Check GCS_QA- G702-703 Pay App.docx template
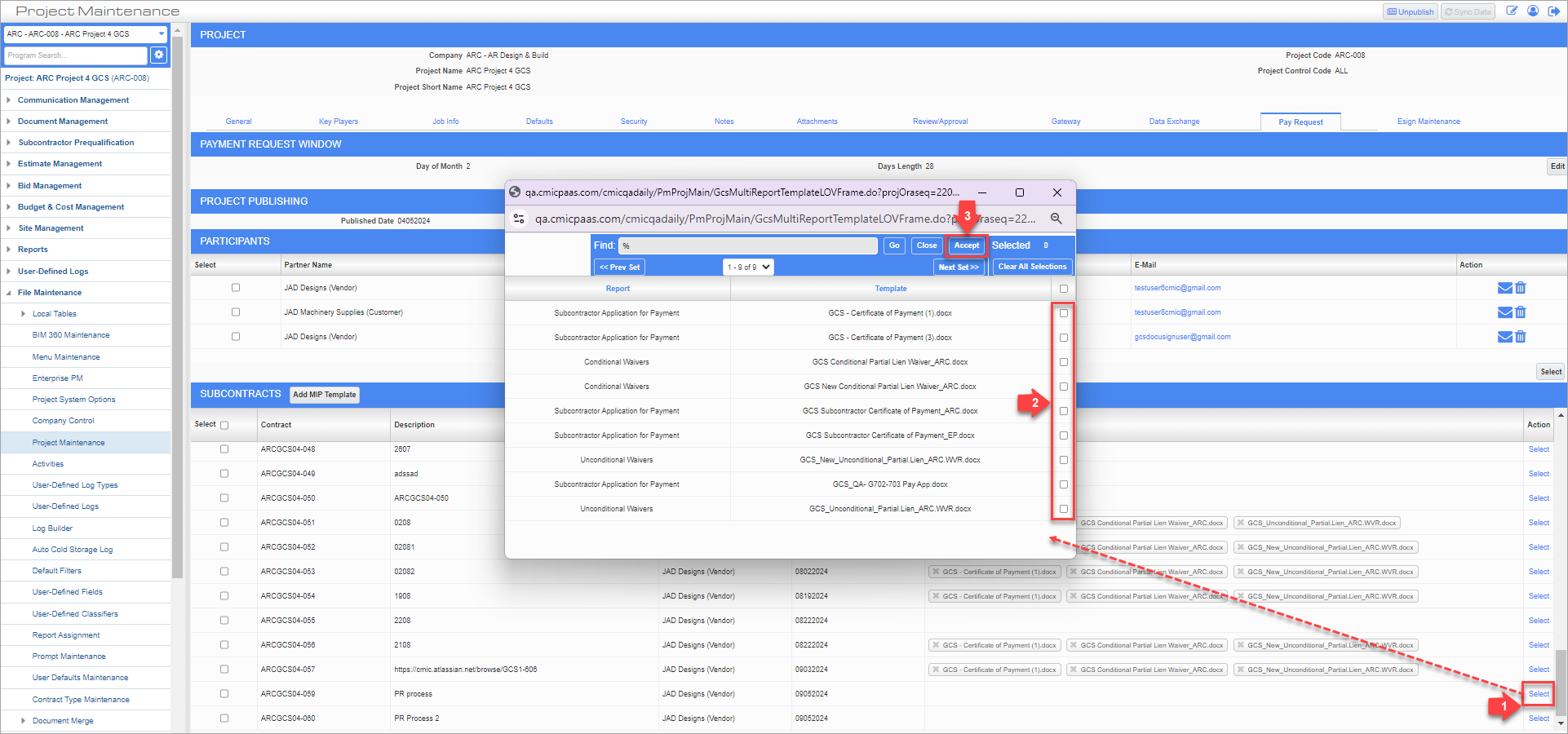This screenshot has width=1568, height=734. 1064,484
